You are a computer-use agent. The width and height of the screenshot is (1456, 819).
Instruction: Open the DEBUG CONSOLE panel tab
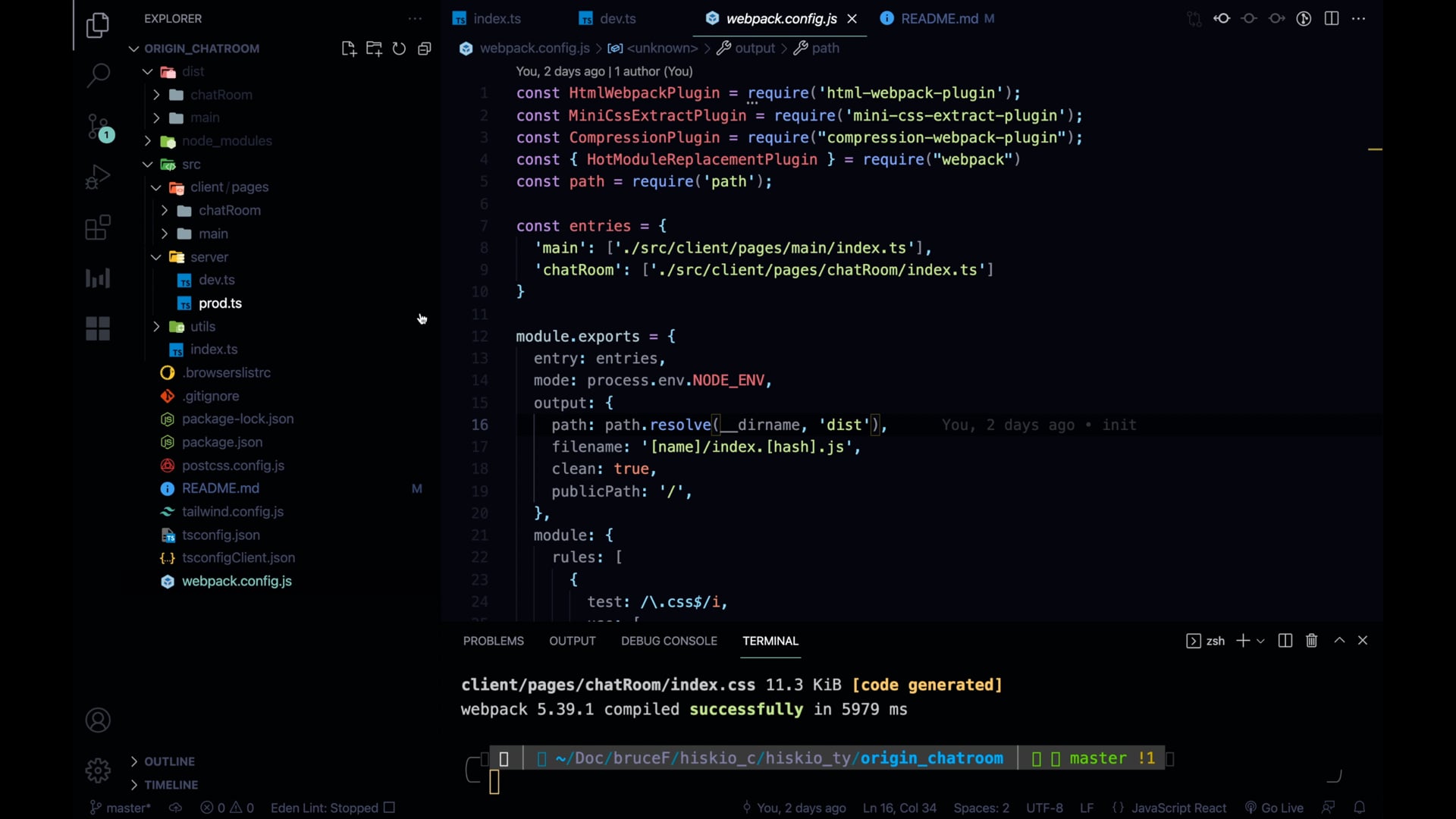coord(668,641)
